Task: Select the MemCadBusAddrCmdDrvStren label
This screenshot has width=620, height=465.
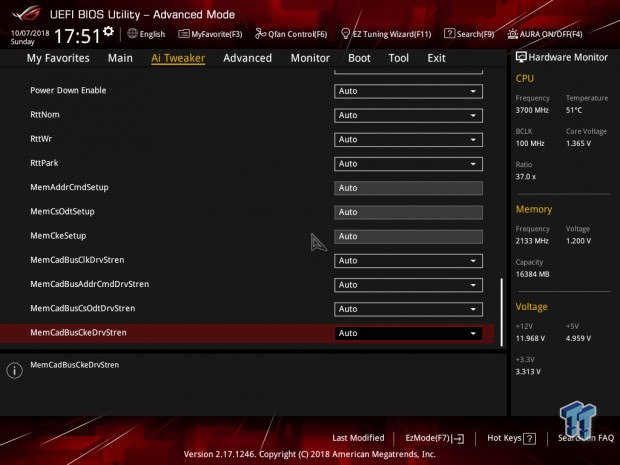Action: point(90,284)
